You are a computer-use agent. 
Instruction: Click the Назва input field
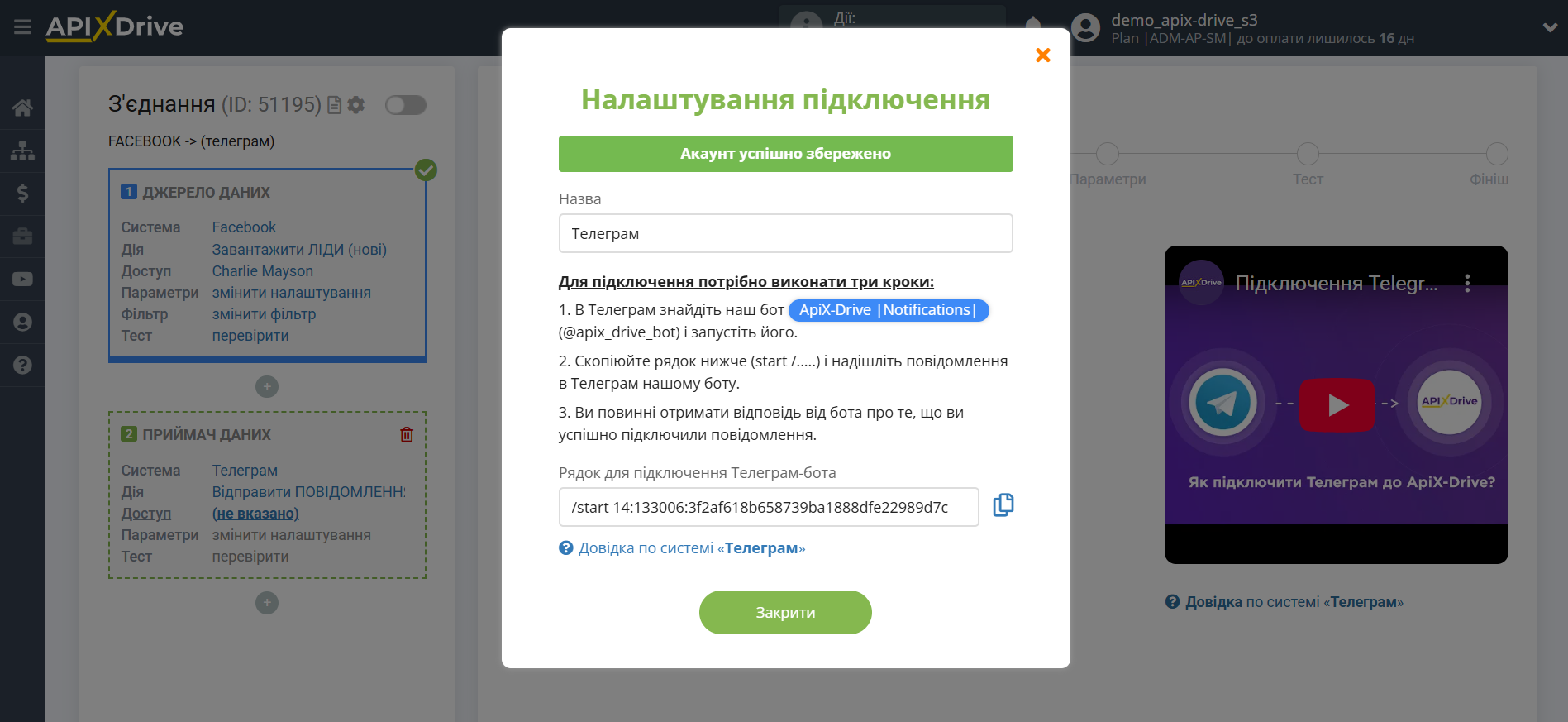tap(786, 233)
